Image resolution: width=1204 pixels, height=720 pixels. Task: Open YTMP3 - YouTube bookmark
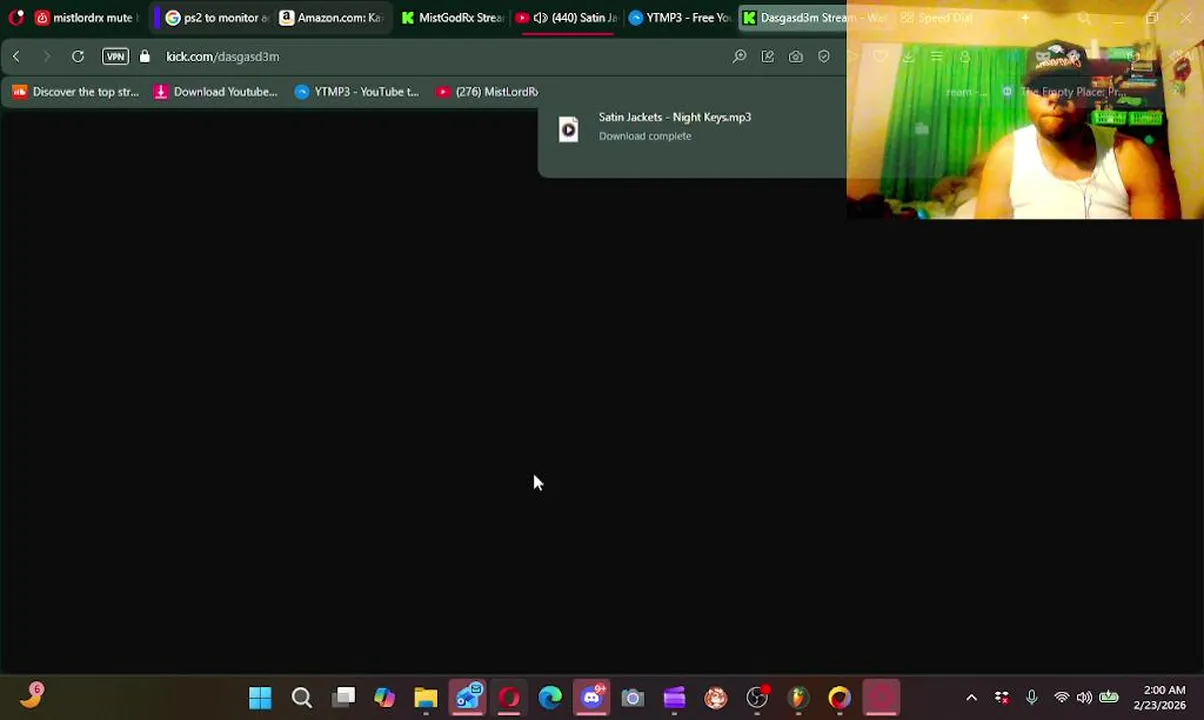coord(357,92)
